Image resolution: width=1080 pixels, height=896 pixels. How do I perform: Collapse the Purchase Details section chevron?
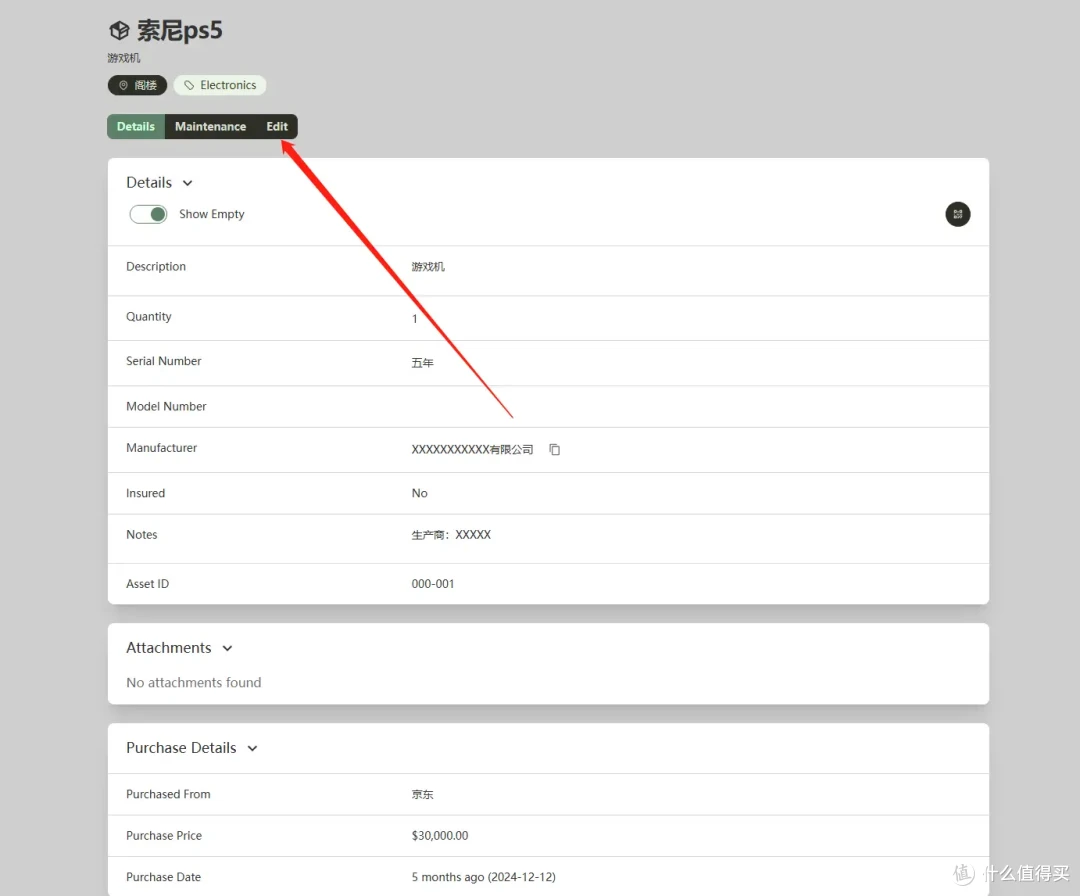pyautogui.click(x=252, y=749)
